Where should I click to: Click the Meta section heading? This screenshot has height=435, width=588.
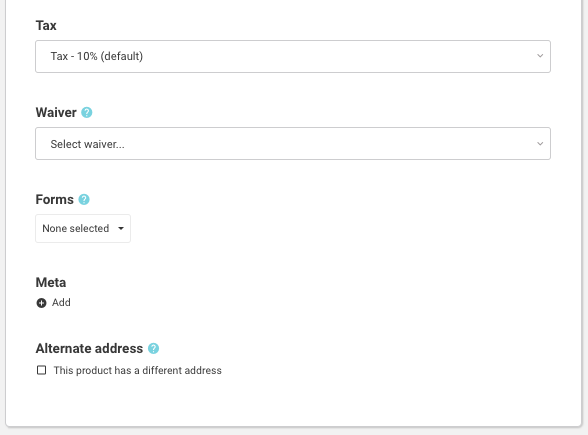[x=51, y=282]
